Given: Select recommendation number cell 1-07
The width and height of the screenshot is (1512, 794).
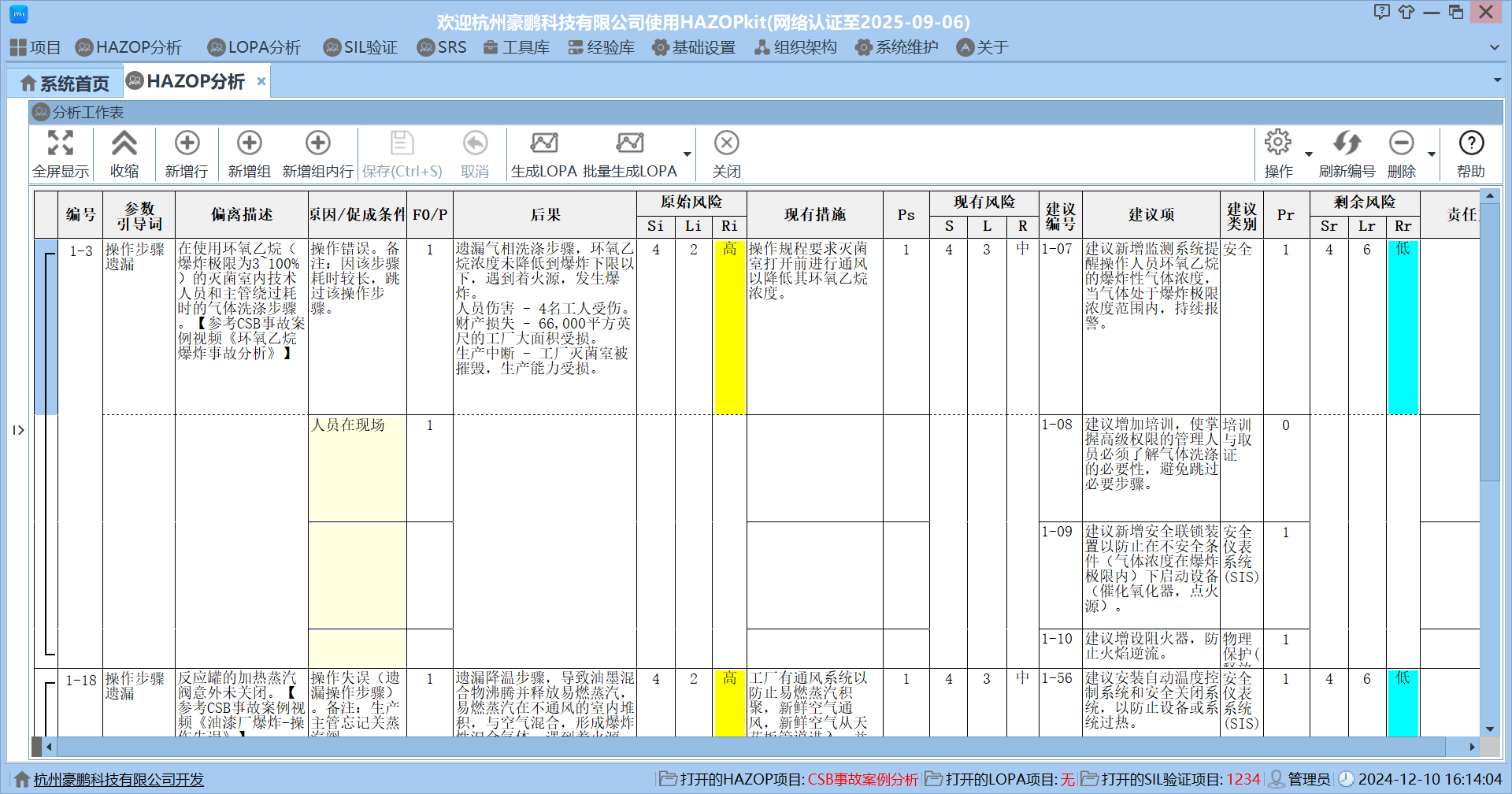Looking at the screenshot, I should 1060,327.
